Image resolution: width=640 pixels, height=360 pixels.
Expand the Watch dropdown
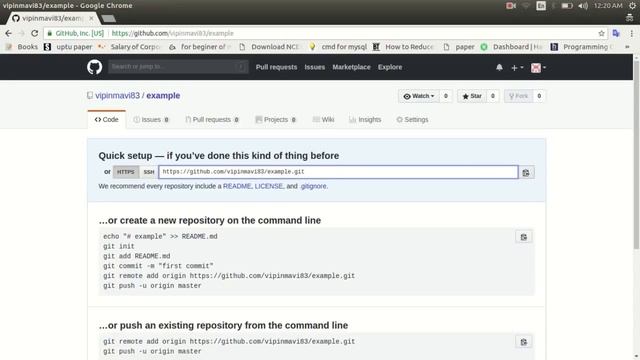(419, 96)
